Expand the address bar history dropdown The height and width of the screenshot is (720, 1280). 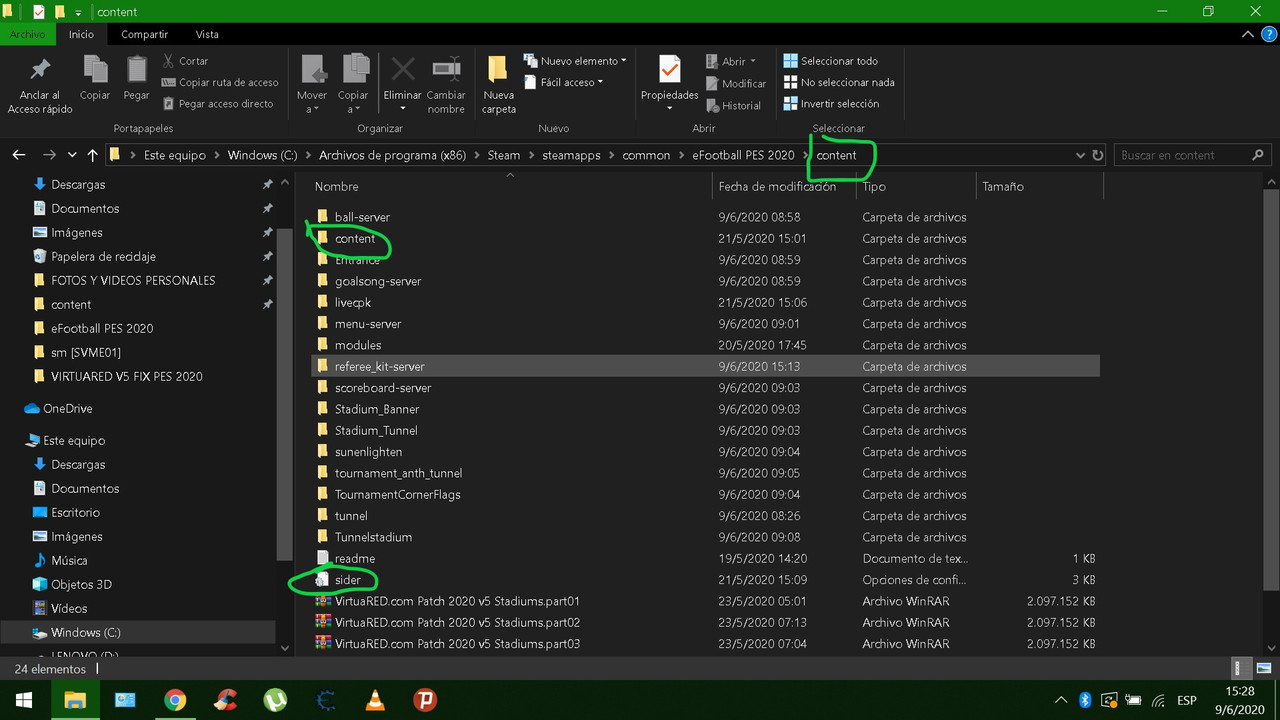pyautogui.click(x=1080, y=155)
